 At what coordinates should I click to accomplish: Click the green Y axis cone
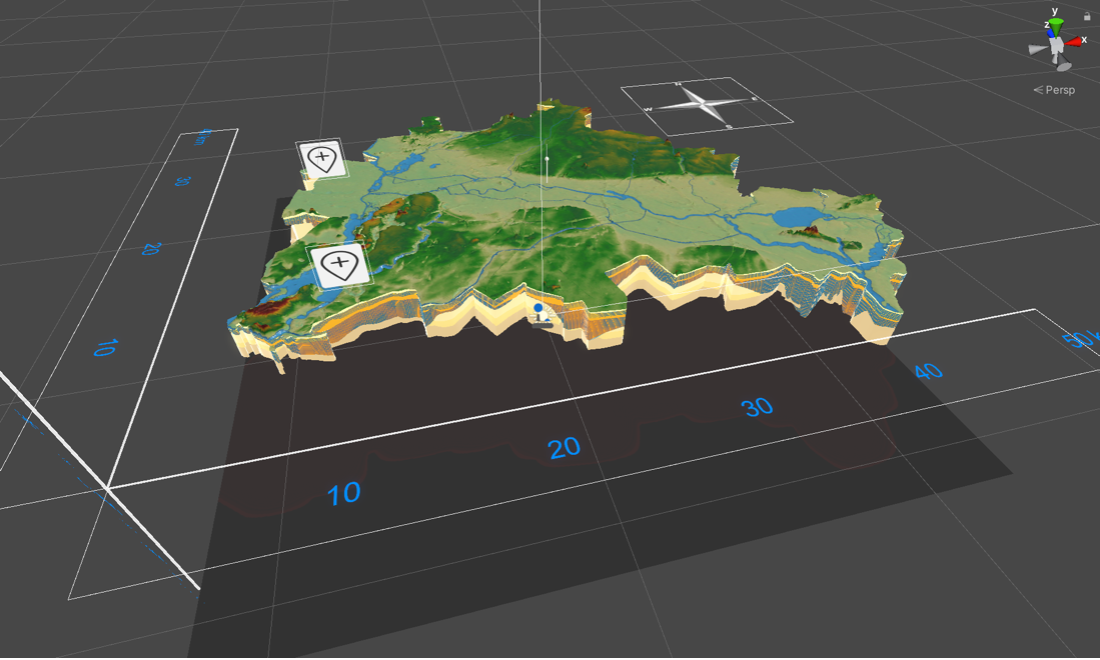[1055, 25]
